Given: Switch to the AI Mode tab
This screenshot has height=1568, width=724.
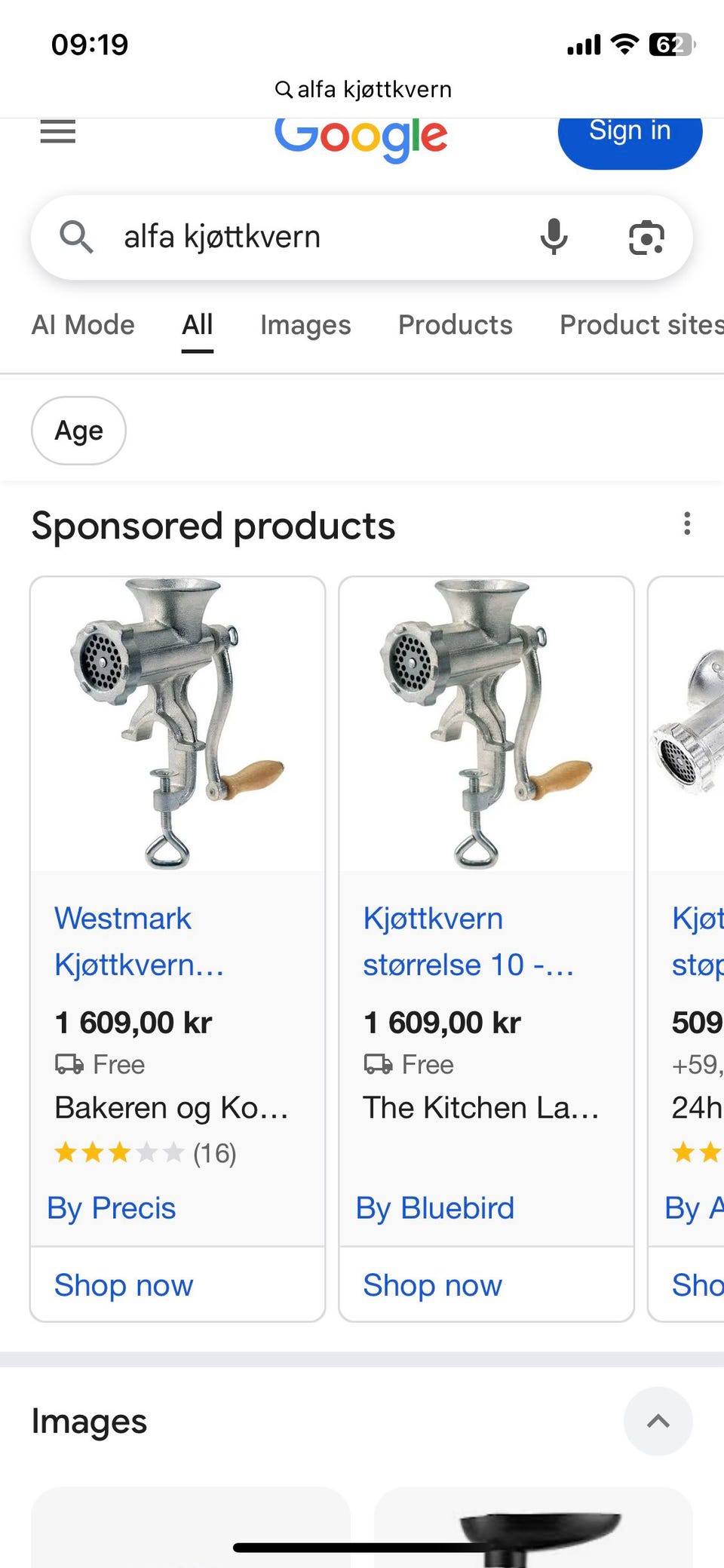Looking at the screenshot, I should click(x=83, y=325).
